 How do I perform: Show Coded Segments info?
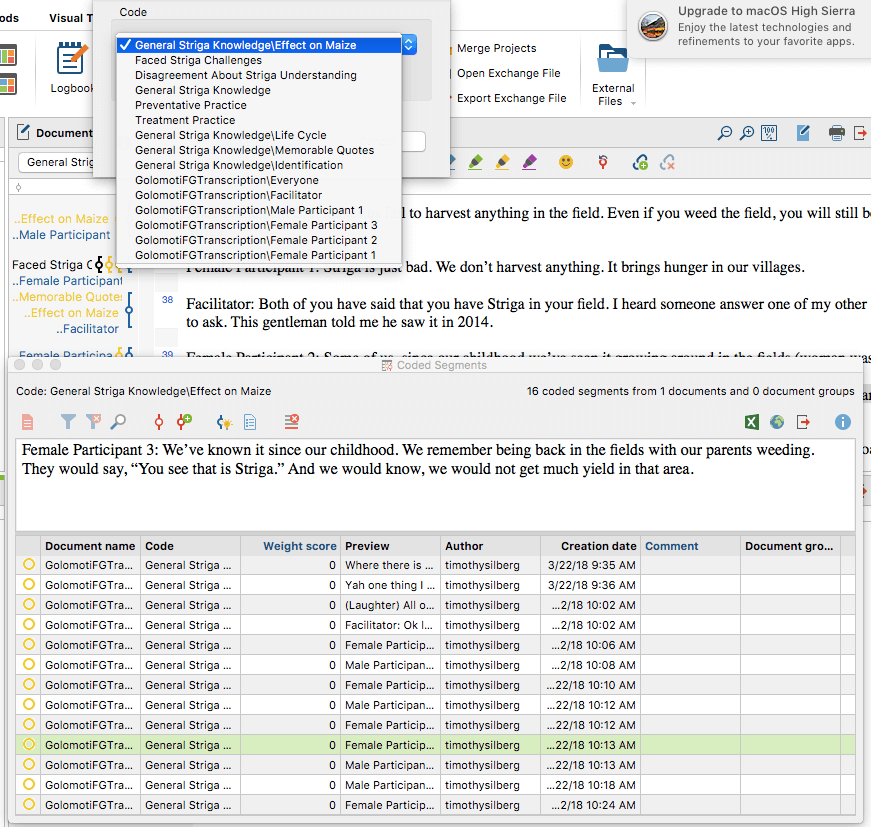point(843,422)
